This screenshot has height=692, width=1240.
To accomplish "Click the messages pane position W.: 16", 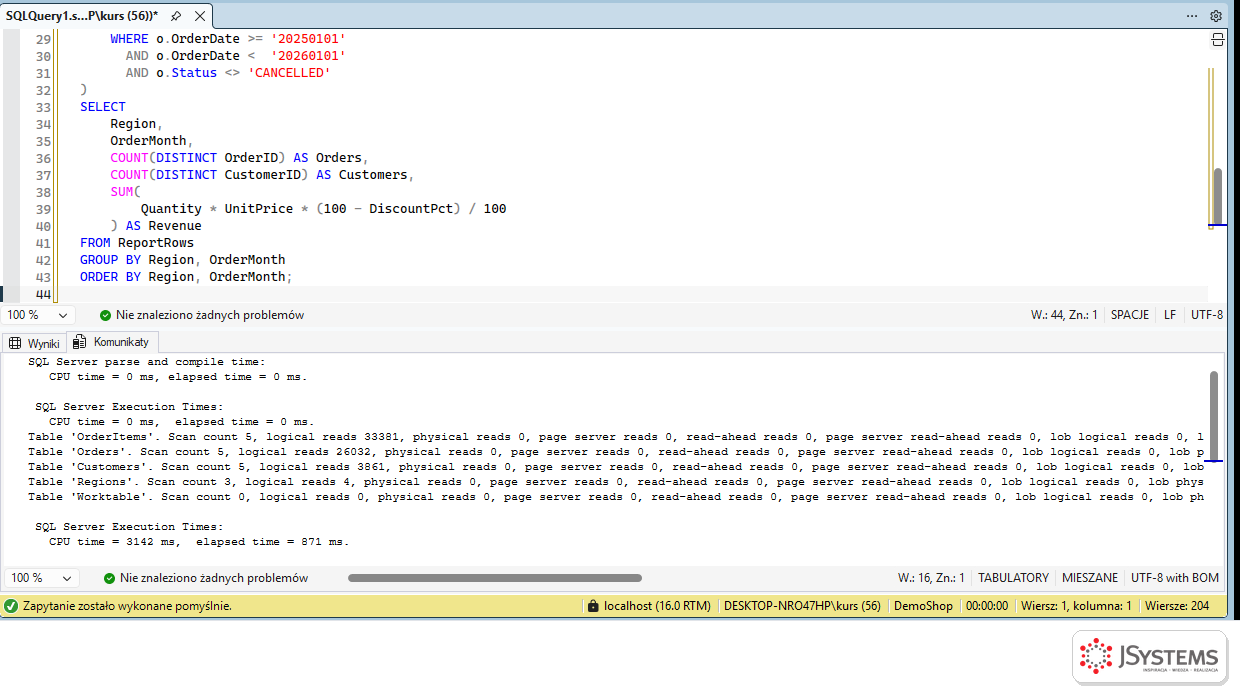I will (x=931, y=578).
